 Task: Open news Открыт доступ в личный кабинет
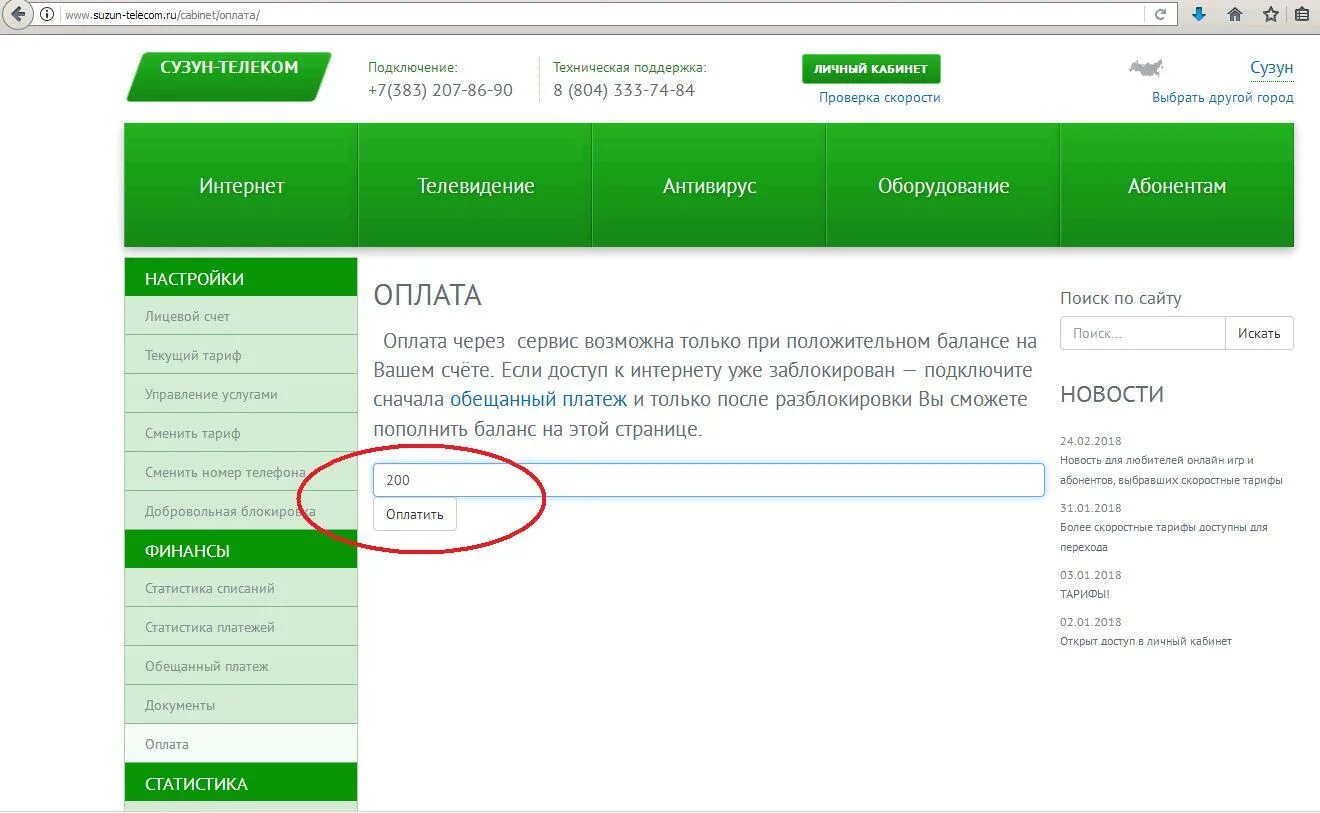pos(1146,641)
